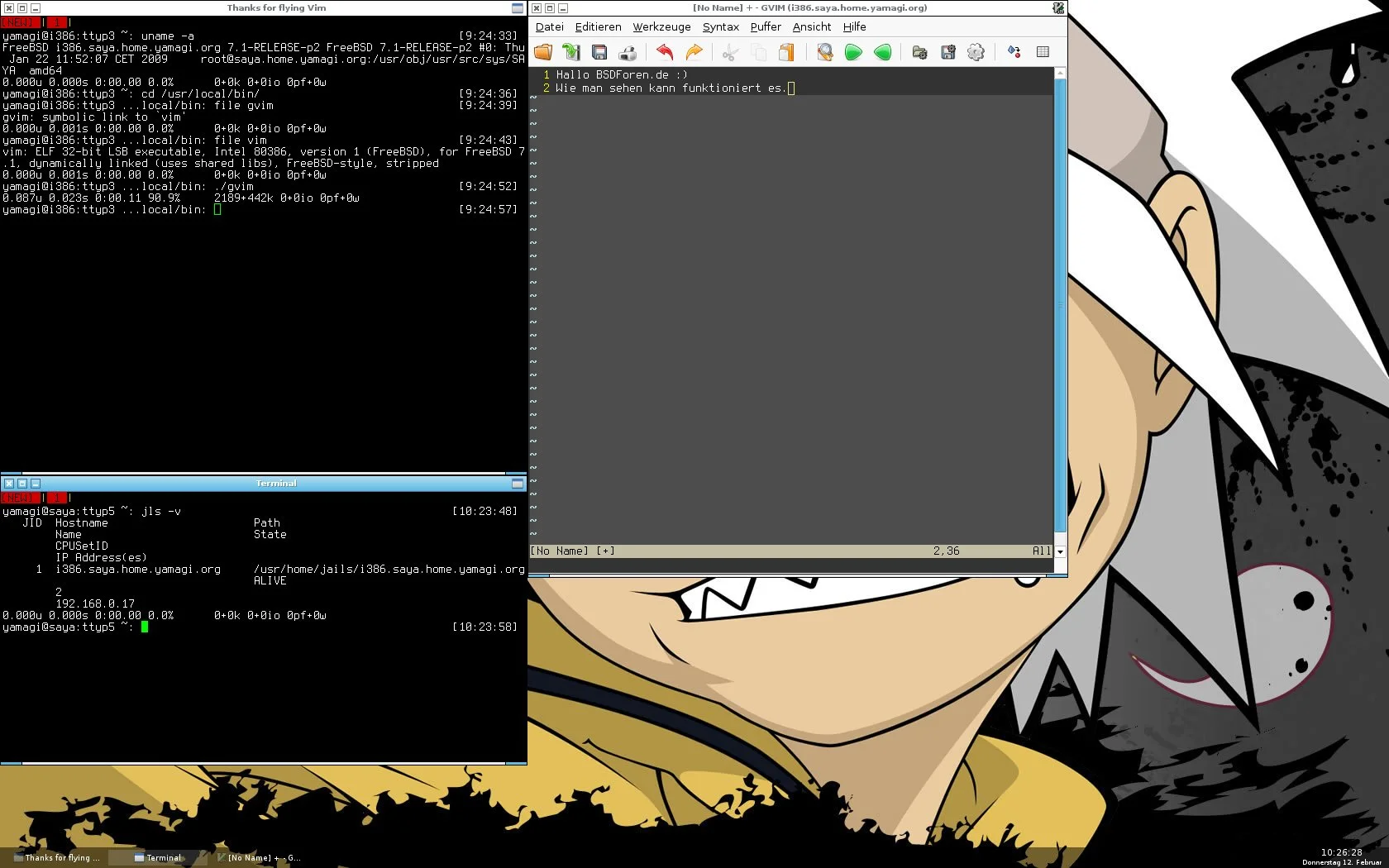Click path '/usr/home/jails/i386.saya.home.yamagi.org'
The width and height of the screenshot is (1389, 868).
[x=389, y=570]
